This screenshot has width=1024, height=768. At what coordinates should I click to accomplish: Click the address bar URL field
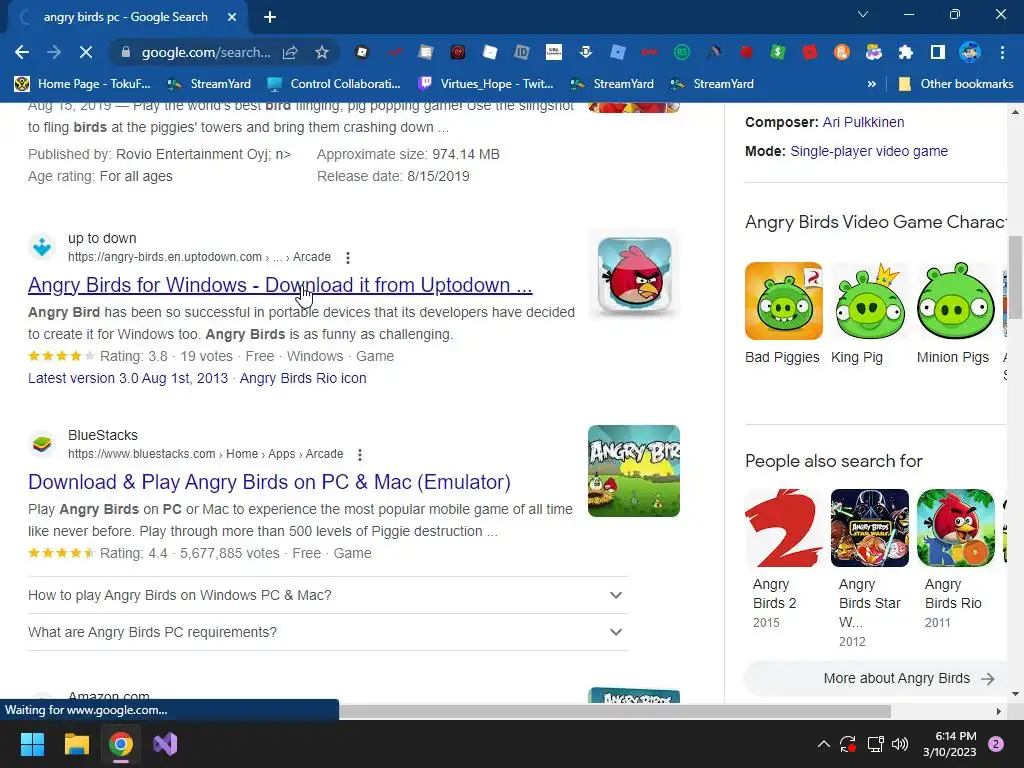pyautogui.click(x=206, y=52)
